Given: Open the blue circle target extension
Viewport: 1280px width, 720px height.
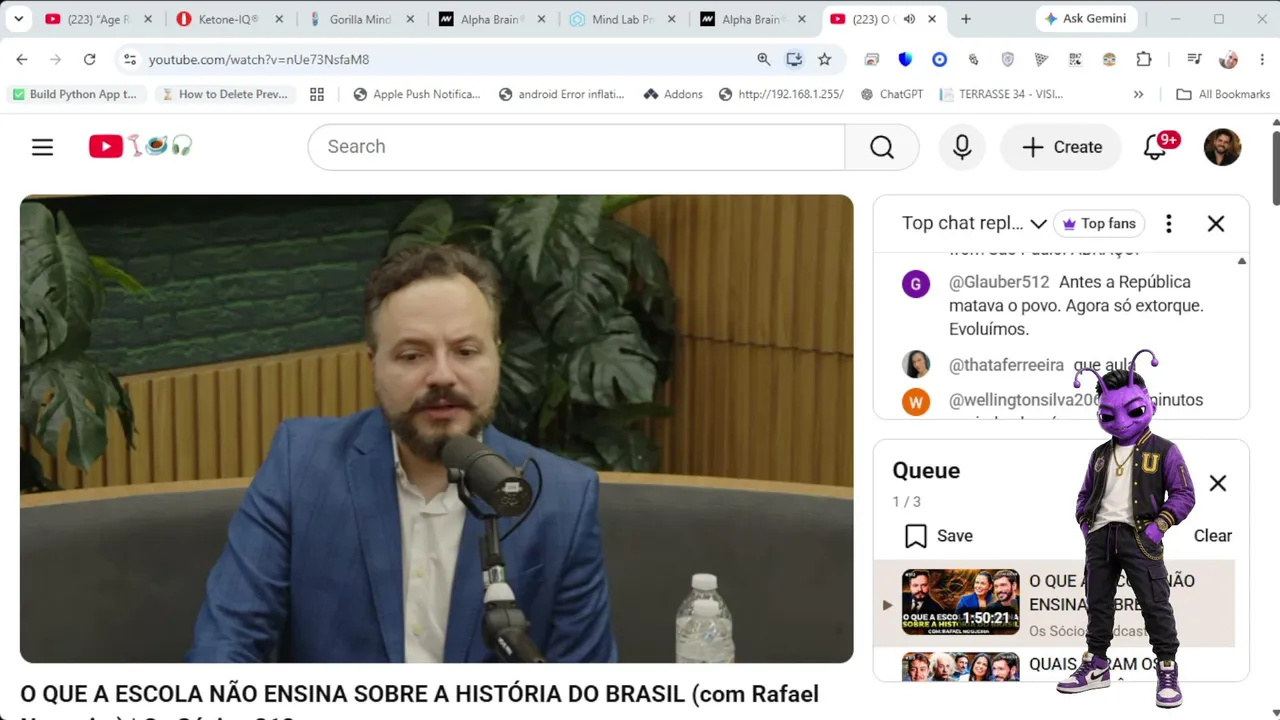Looking at the screenshot, I should point(939,59).
